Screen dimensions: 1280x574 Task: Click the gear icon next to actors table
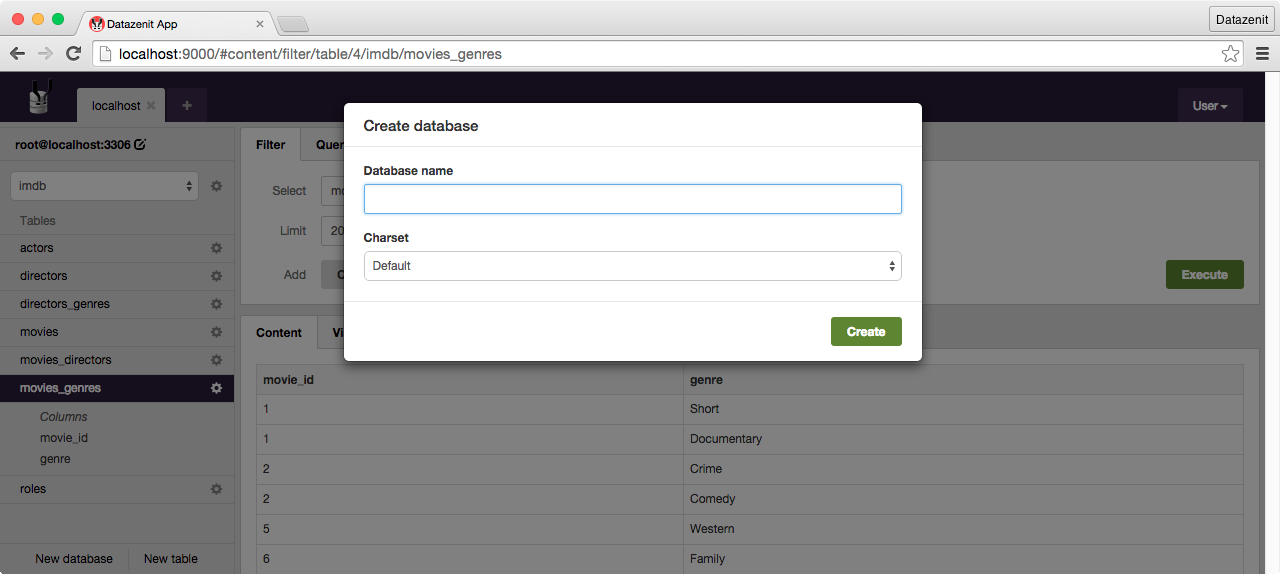tap(216, 248)
